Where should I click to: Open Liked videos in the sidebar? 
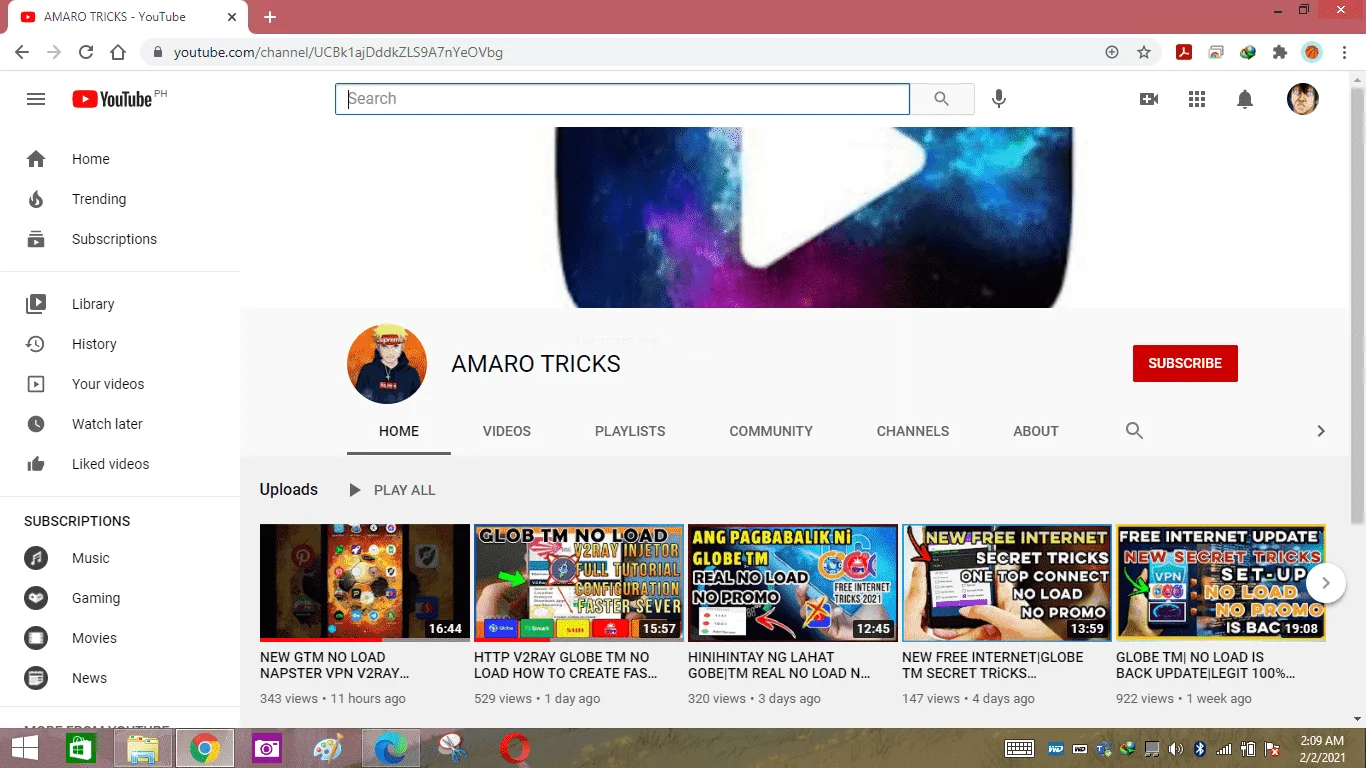[x=120, y=464]
